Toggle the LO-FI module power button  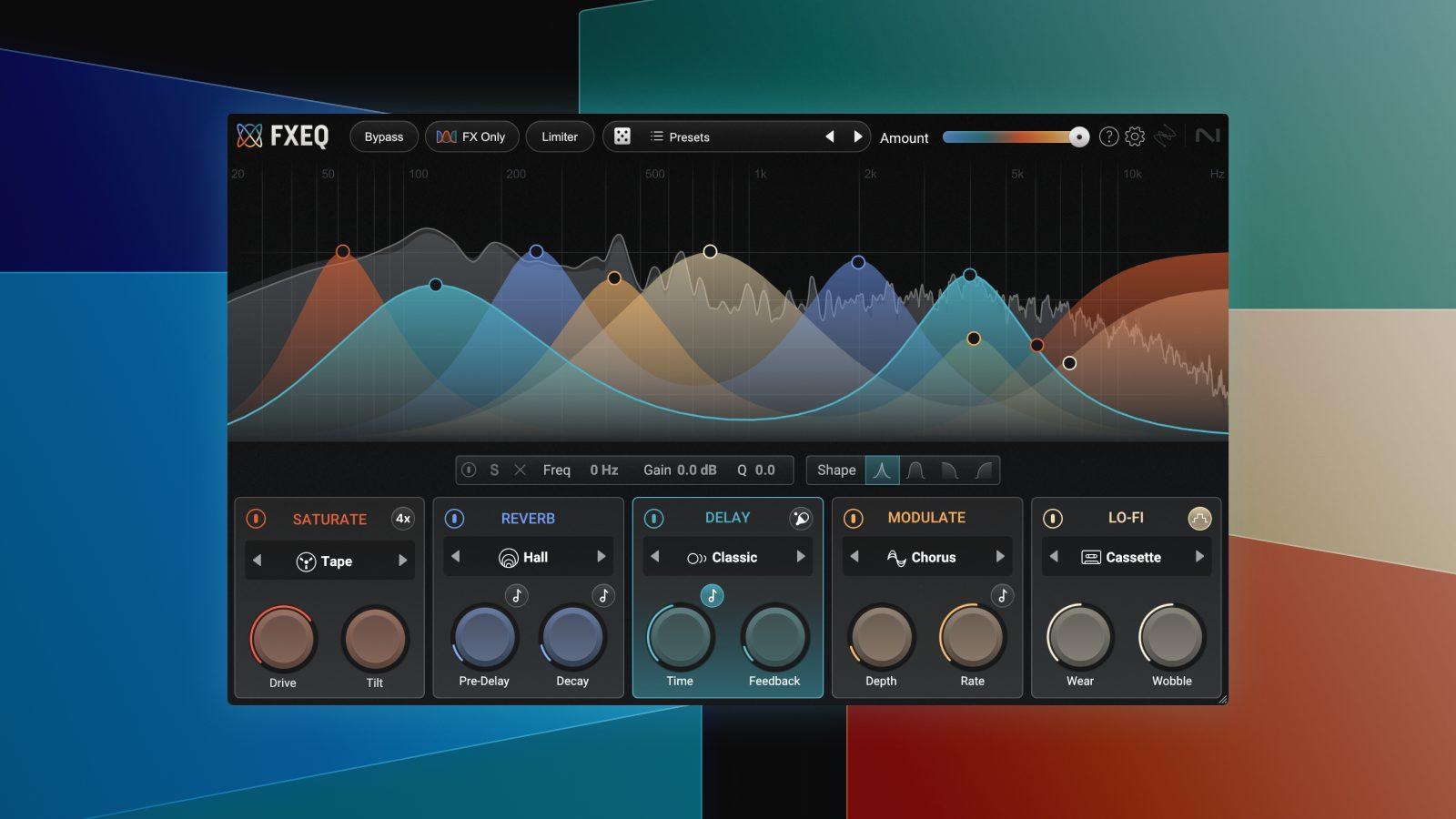(x=1052, y=519)
